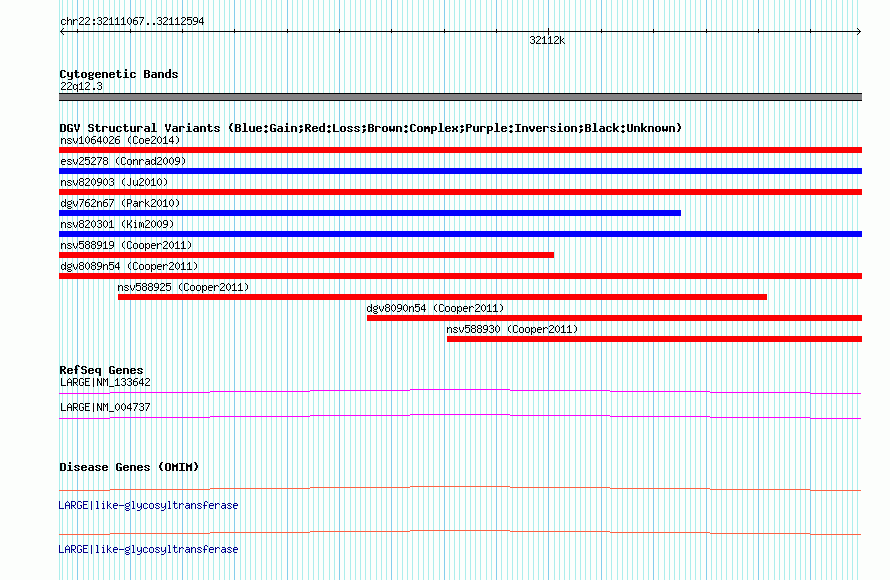Click the 22q12.3 band label
This screenshot has width=890, height=580.
[x=81, y=86]
